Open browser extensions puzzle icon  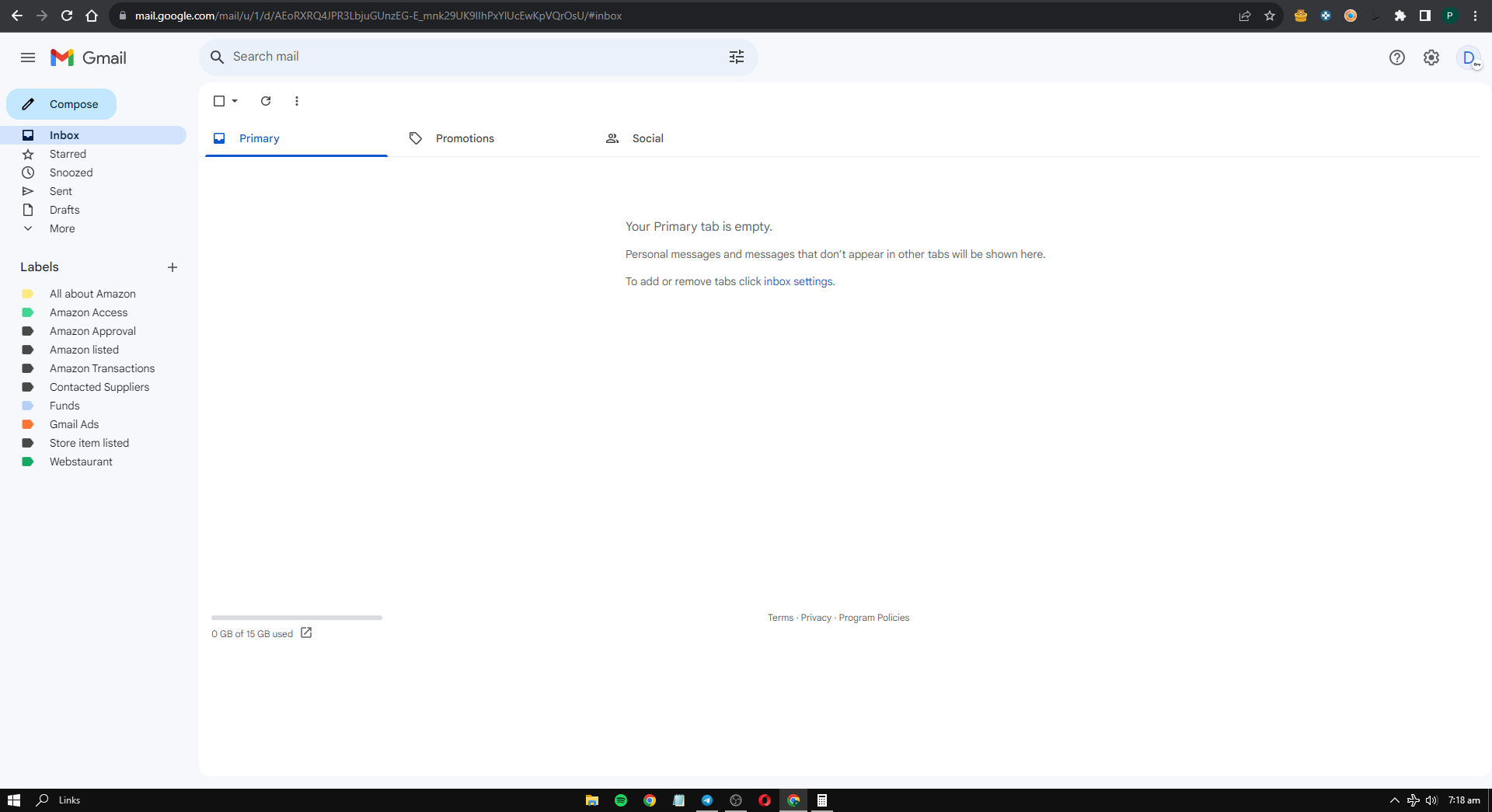point(1400,16)
